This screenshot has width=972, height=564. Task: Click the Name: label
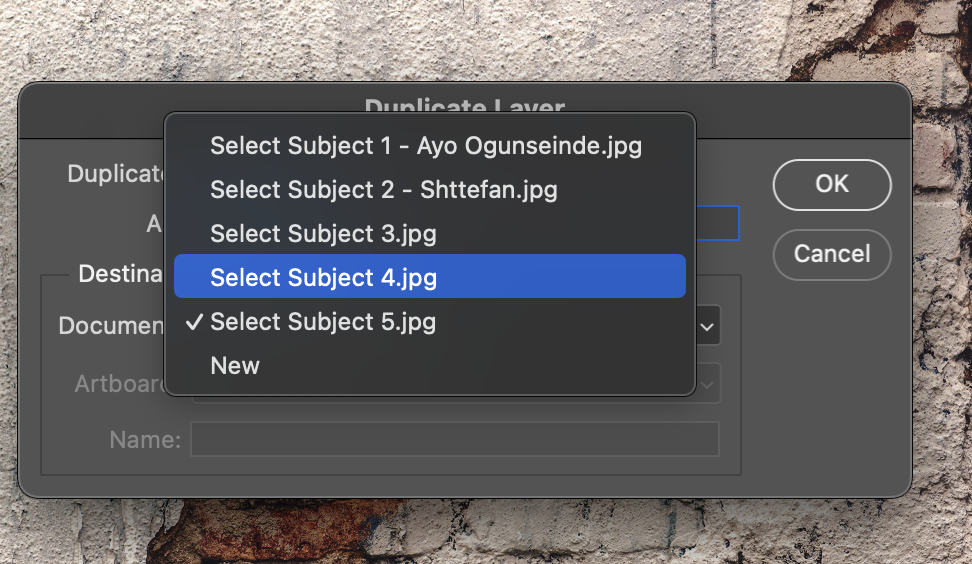[x=145, y=439]
